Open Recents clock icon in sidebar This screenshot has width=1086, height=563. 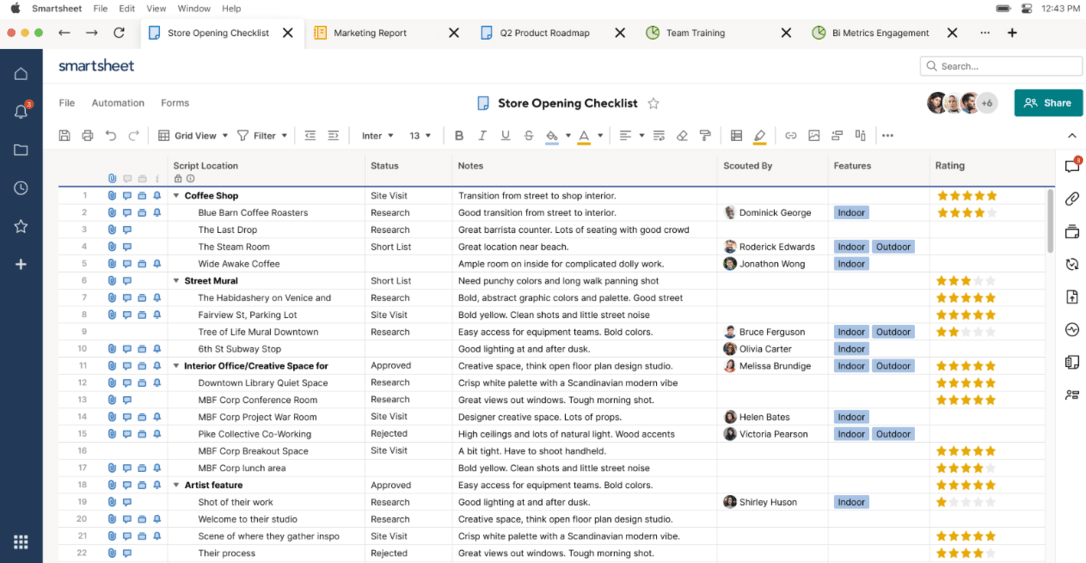[21, 188]
